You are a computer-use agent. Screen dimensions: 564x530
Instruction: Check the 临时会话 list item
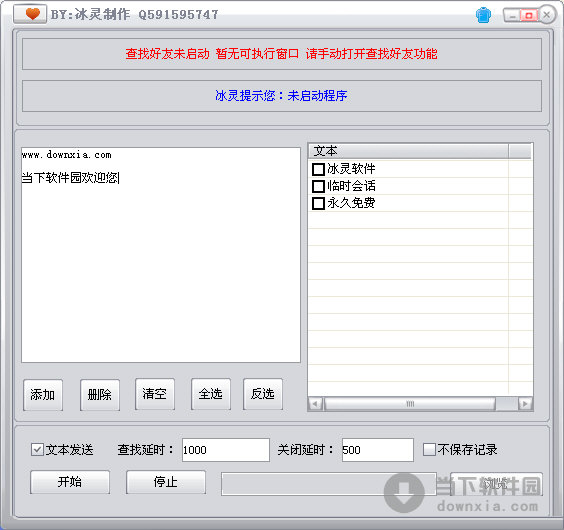pyautogui.click(x=318, y=186)
